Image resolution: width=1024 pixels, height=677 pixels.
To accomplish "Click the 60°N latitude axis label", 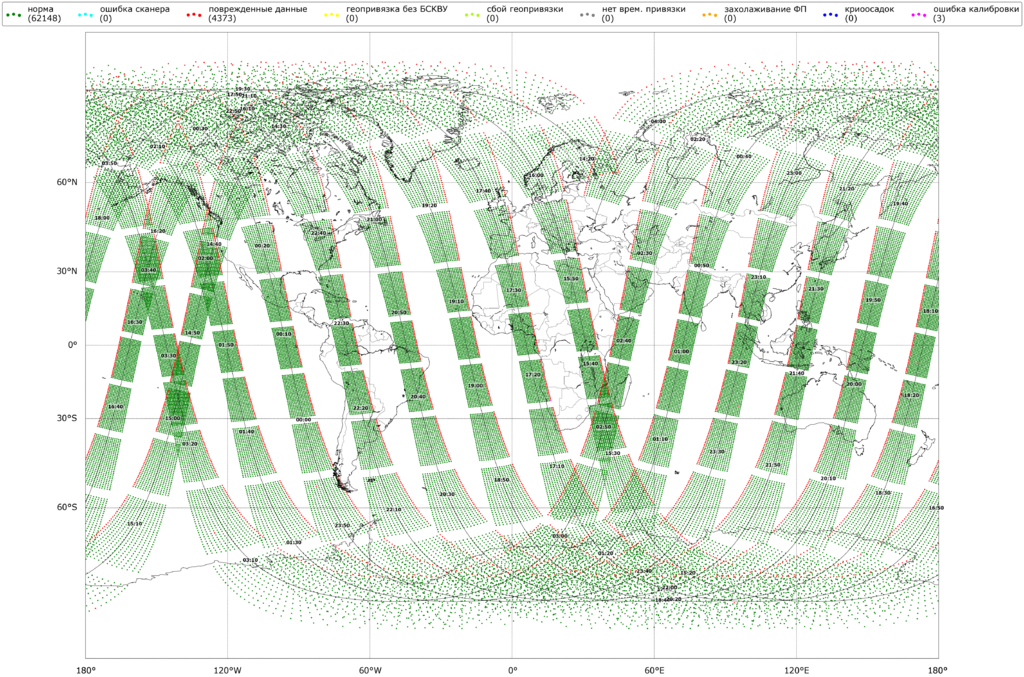I will pyautogui.click(x=67, y=182).
